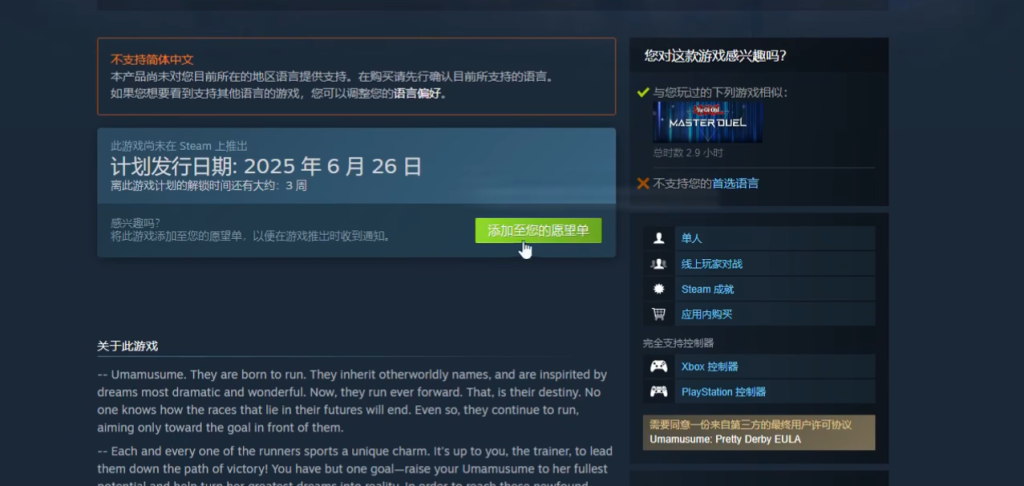Click the orange X unsupported language icon
Viewport: 1024px width, 486px height.
[x=643, y=184]
